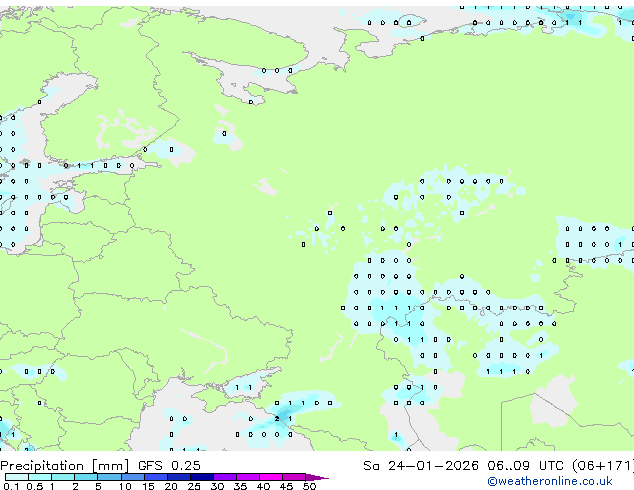Click the legend label '40'
The height and width of the screenshot is (490, 634).
click(263, 486)
